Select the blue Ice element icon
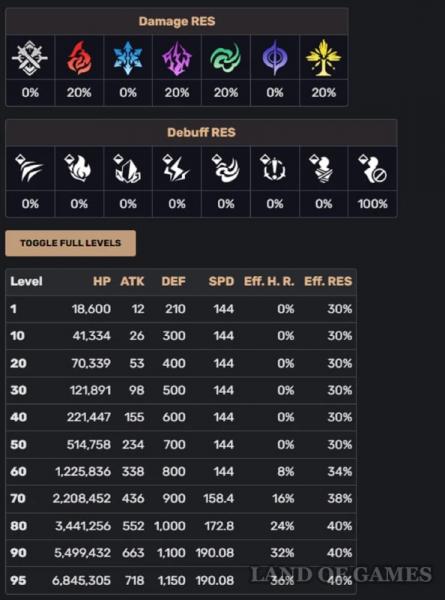The width and height of the screenshot is (445, 600). click(128, 58)
